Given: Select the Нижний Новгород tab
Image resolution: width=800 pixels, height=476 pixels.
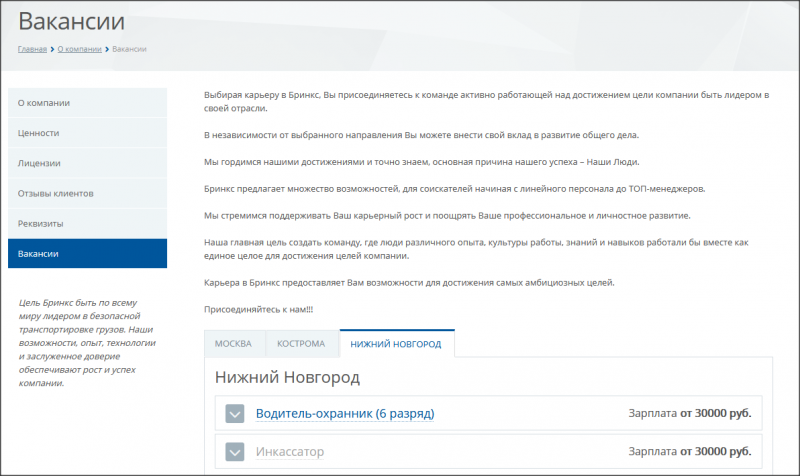Looking at the screenshot, I should pos(396,344).
